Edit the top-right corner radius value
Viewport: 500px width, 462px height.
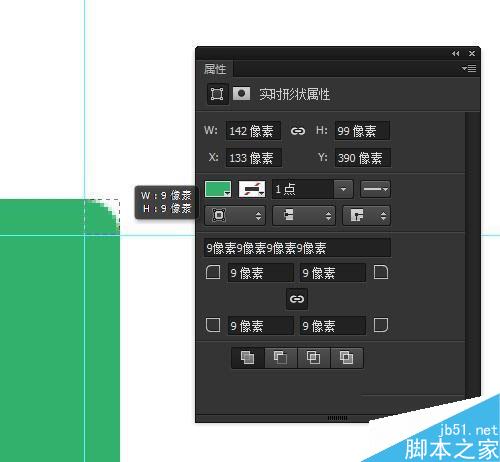pyautogui.click(x=333, y=273)
